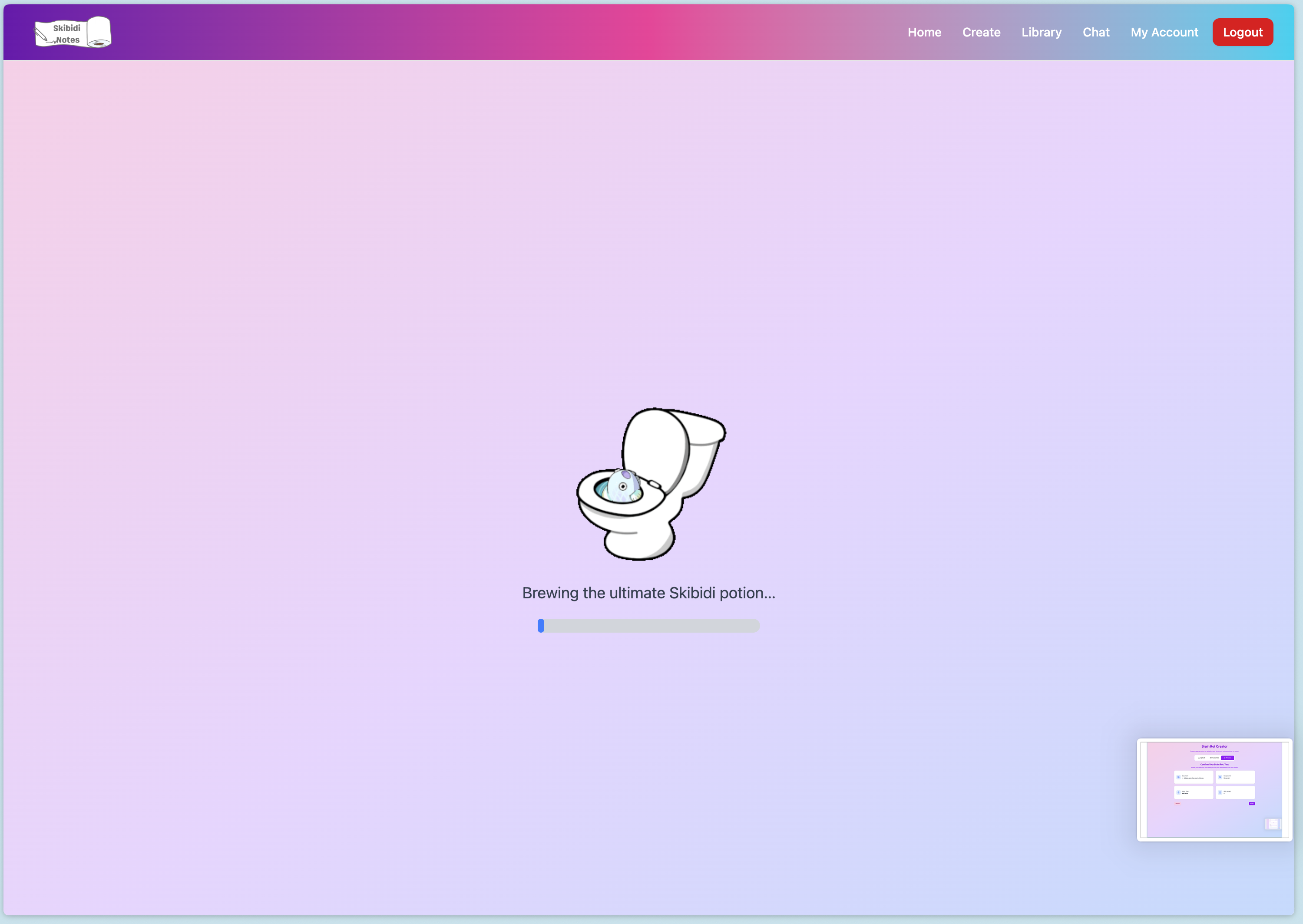Click the Skibidi Notes logo
Image resolution: width=1303 pixels, height=924 pixels.
pos(73,33)
